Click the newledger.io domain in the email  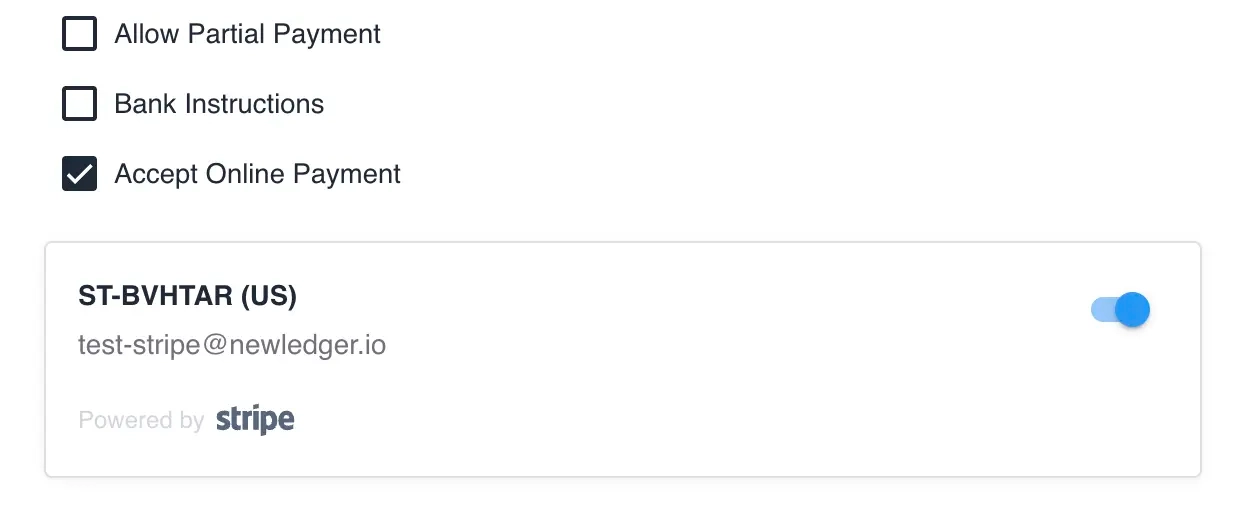click(308, 345)
